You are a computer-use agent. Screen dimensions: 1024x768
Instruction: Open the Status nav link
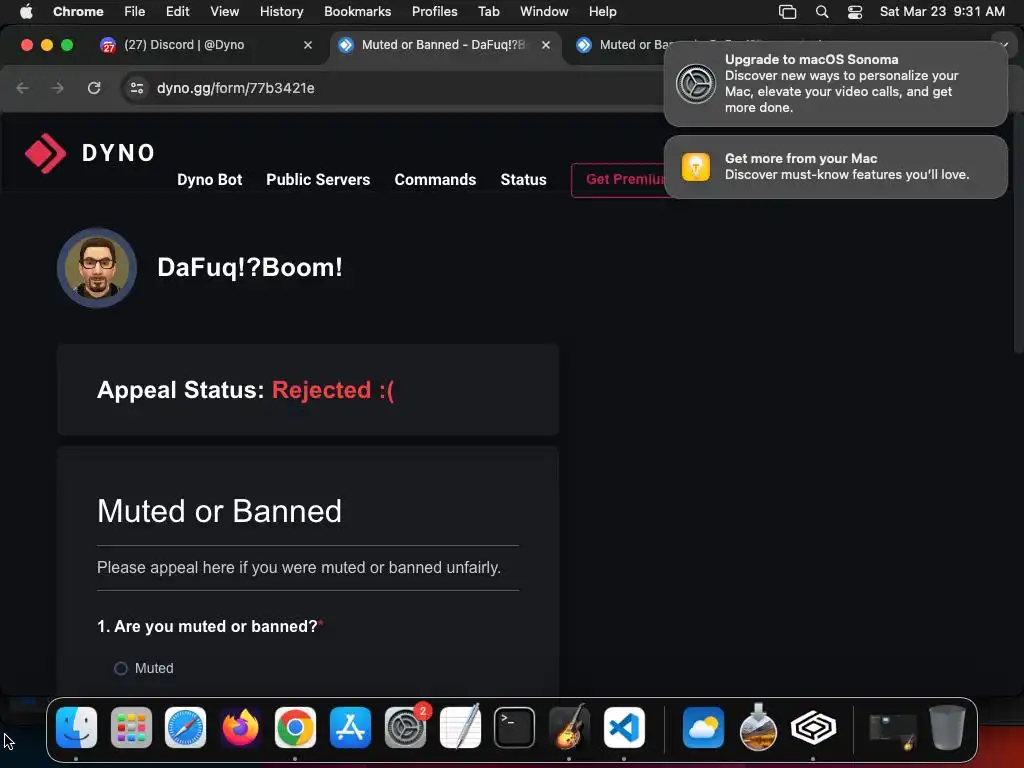pos(523,180)
